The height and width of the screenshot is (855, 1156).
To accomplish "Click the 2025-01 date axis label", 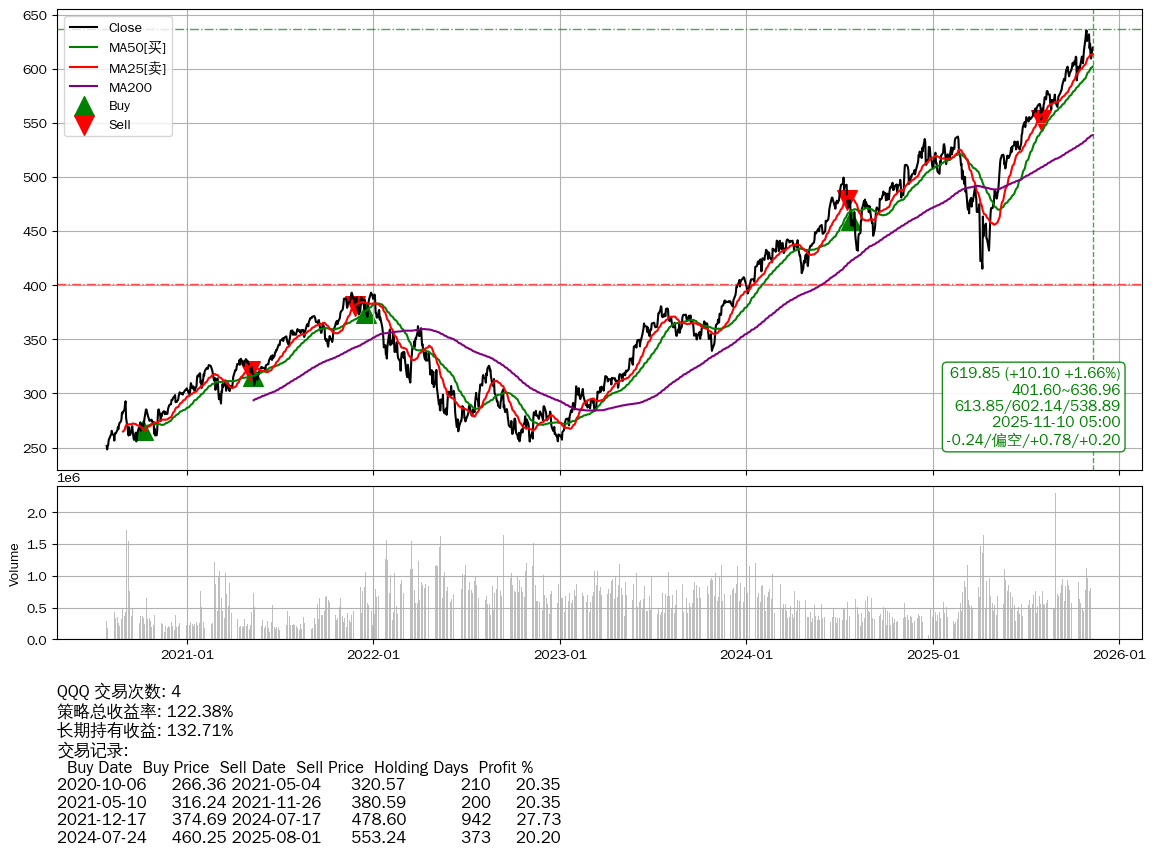I will pos(933,655).
